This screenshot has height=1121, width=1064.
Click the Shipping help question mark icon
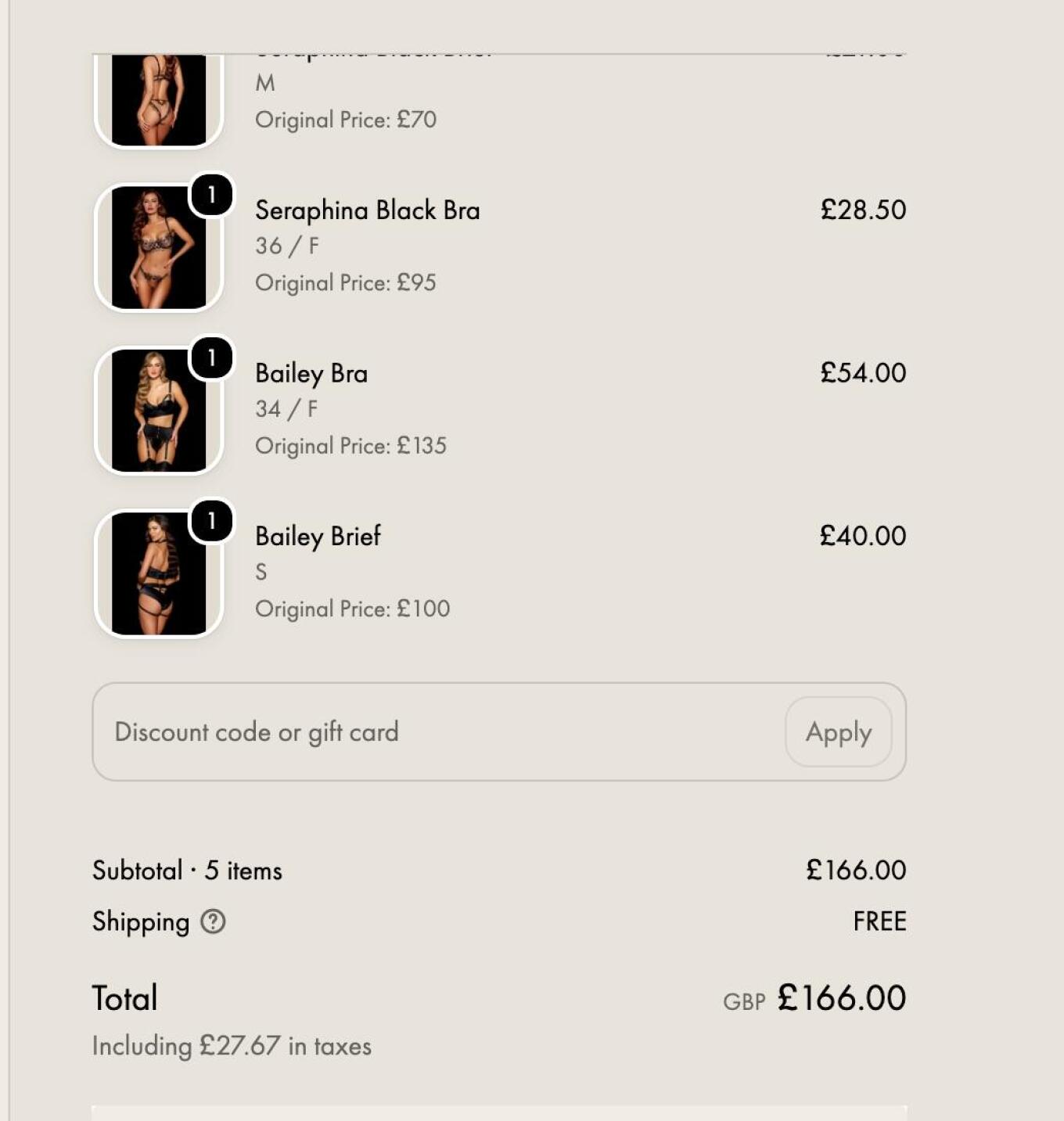coord(213,922)
